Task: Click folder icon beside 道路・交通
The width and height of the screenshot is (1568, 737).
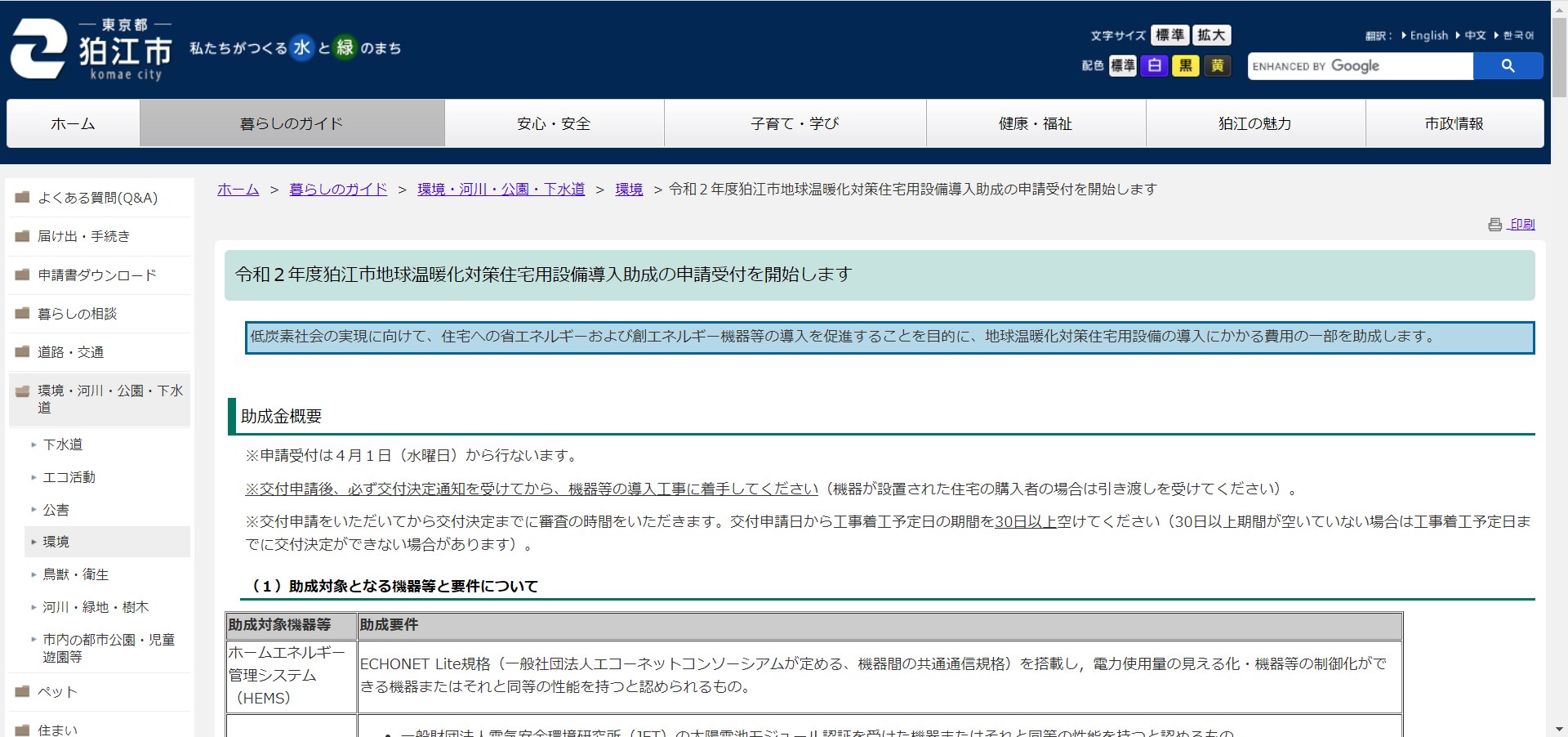Action: pos(22,352)
